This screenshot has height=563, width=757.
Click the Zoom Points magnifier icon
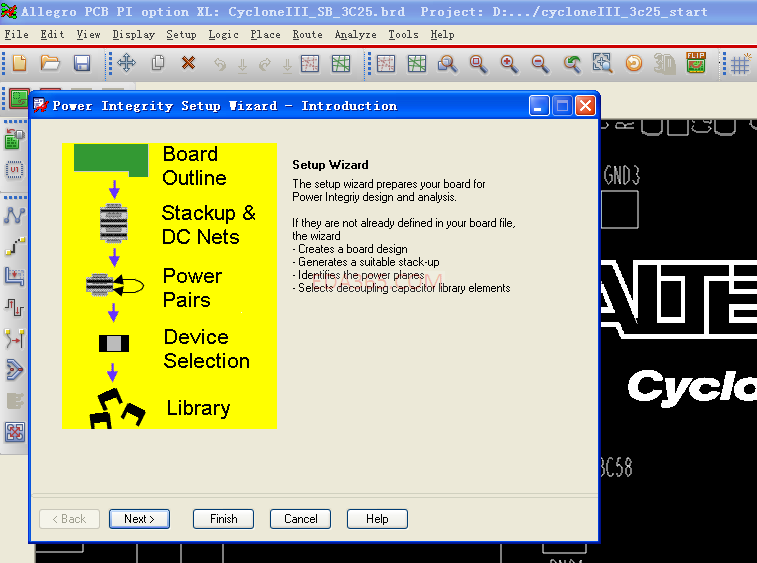(x=447, y=64)
